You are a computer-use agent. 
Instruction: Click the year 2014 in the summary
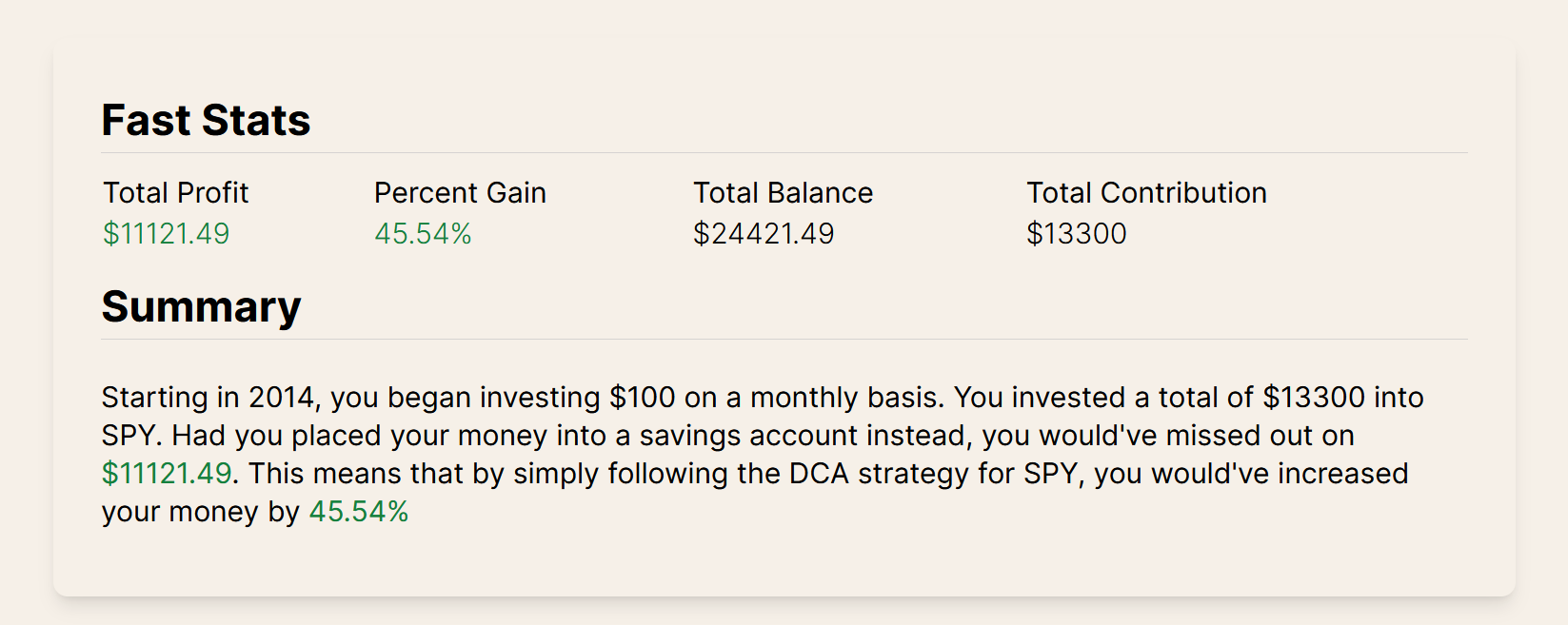pyautogui.click(x=281, y=398)
